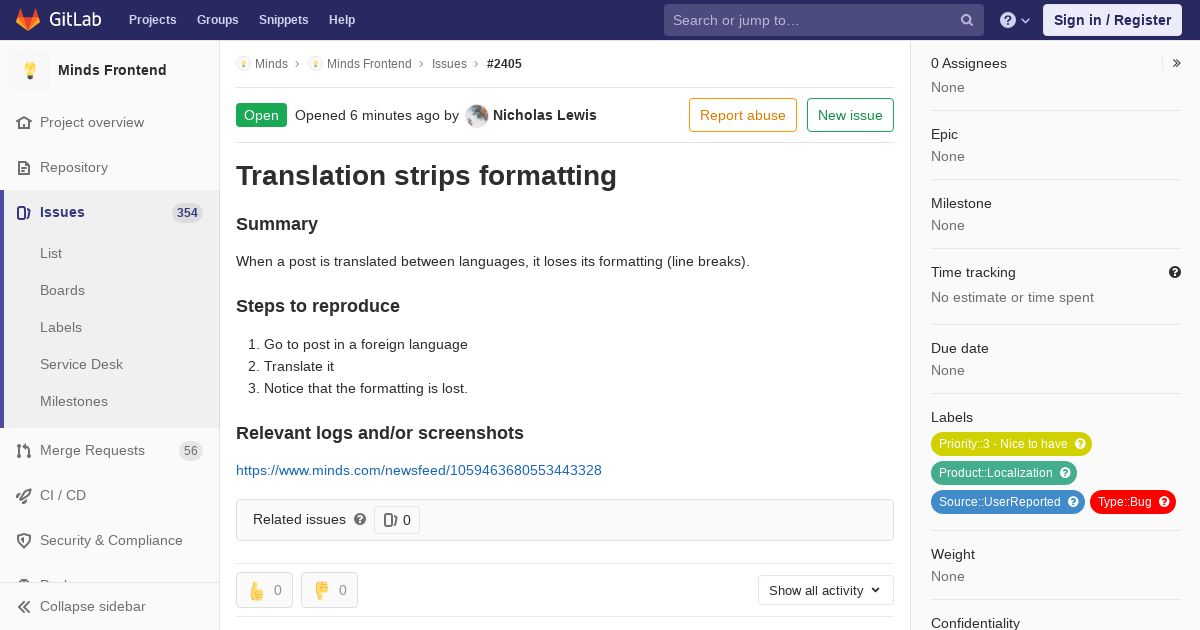Click the Time tracking help icon
1200x630 pixels.
(x=1175, y=272)
